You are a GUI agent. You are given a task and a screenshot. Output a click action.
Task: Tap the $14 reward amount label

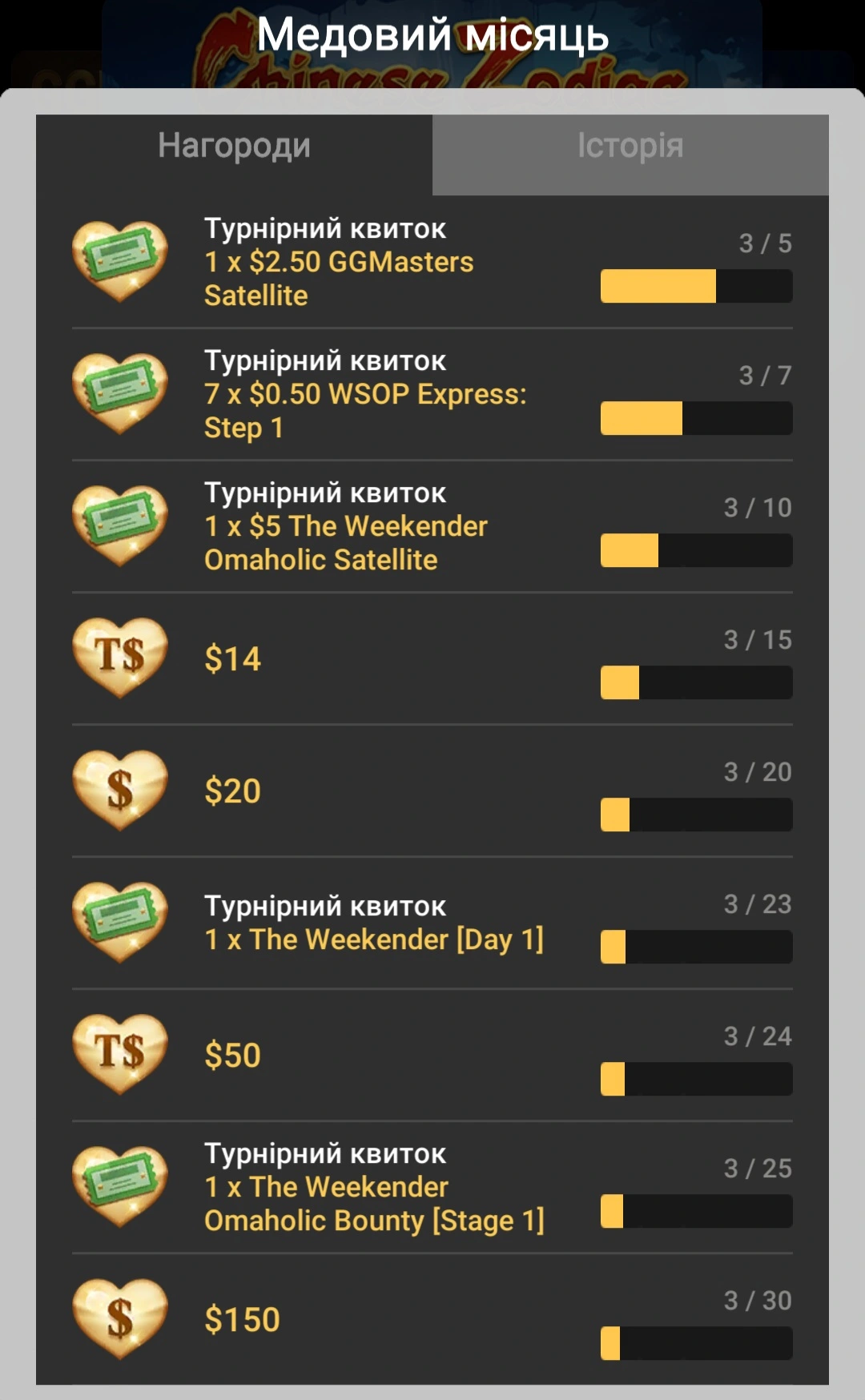coord(232,659)
